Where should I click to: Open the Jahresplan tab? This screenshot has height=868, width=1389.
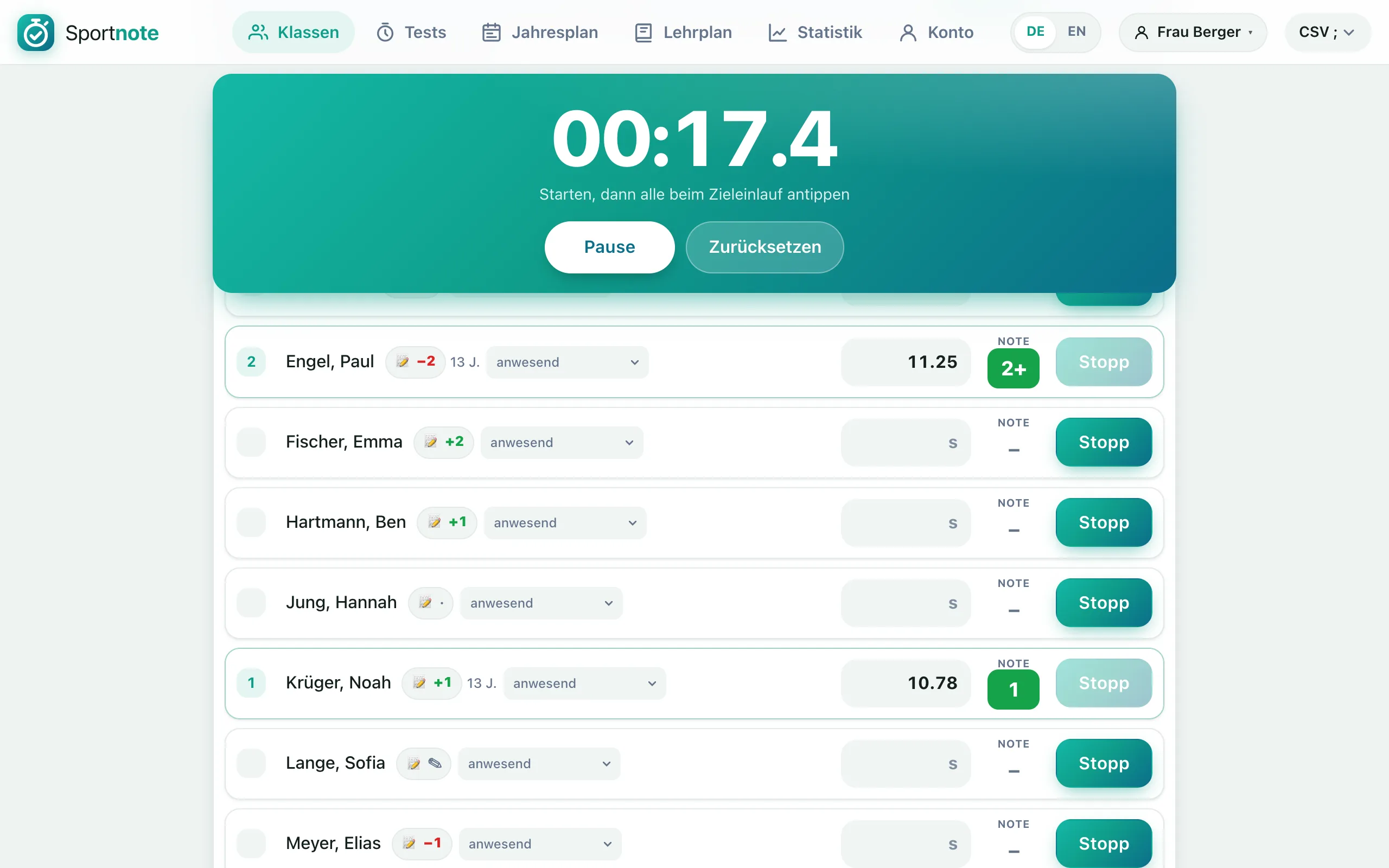[x=539, y=32]
